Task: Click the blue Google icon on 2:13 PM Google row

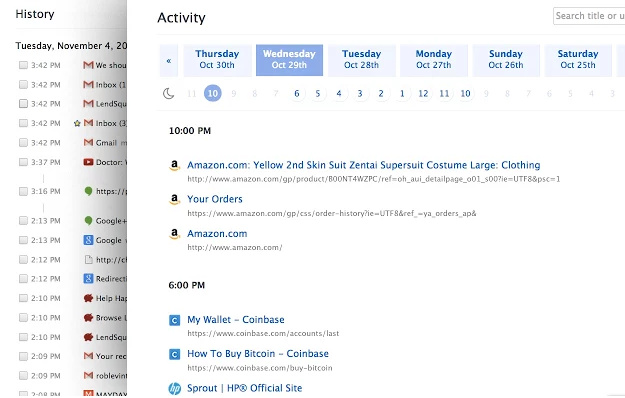Action: click(88, 240)
